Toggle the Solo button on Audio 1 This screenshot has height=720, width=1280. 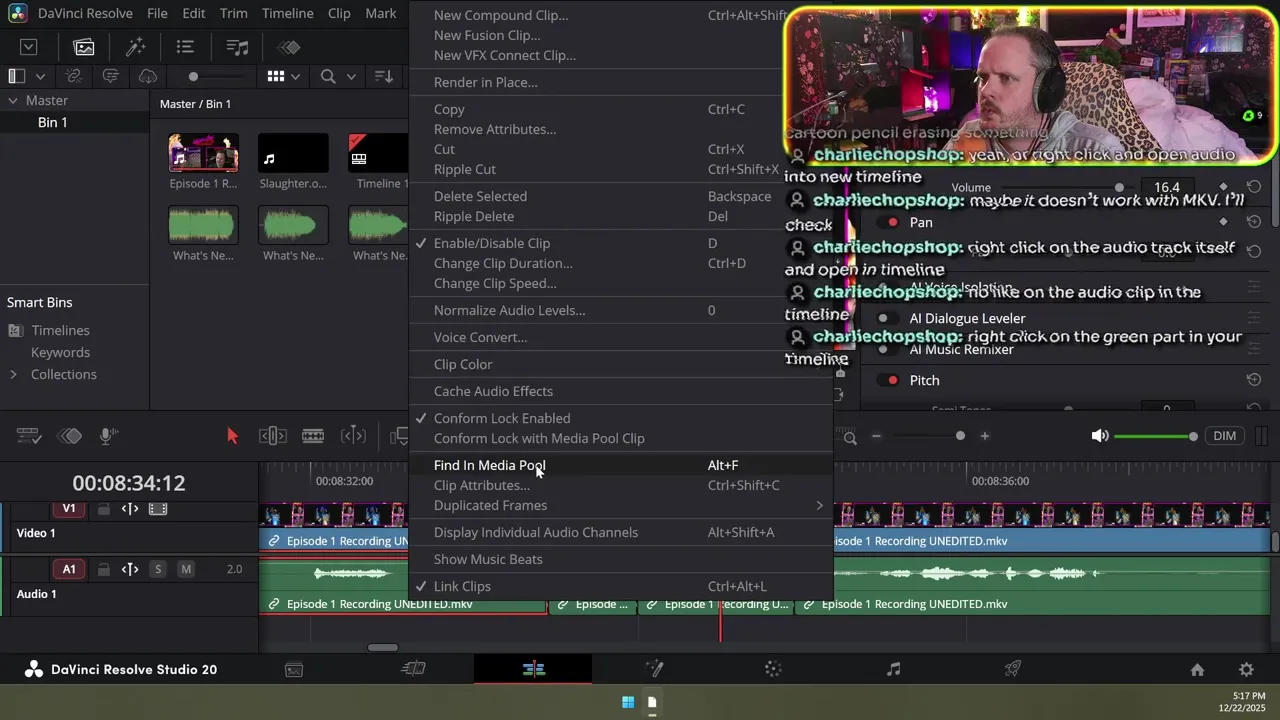[157, 569]
